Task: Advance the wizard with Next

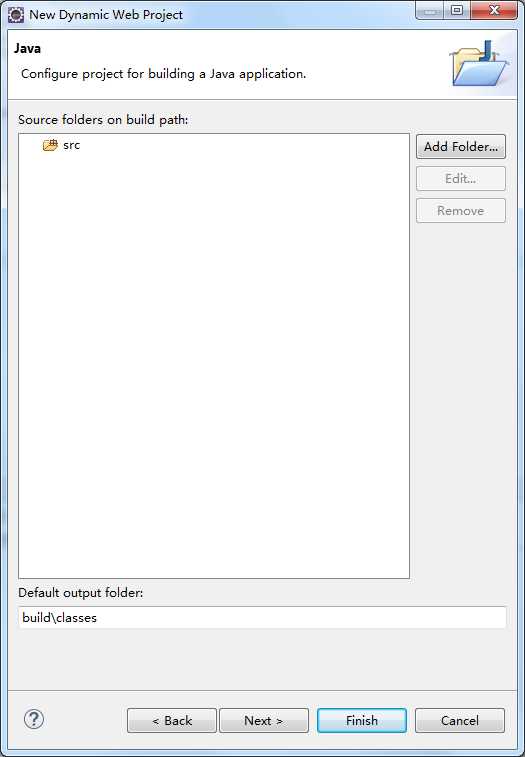Action: click(x=264, y=720)
